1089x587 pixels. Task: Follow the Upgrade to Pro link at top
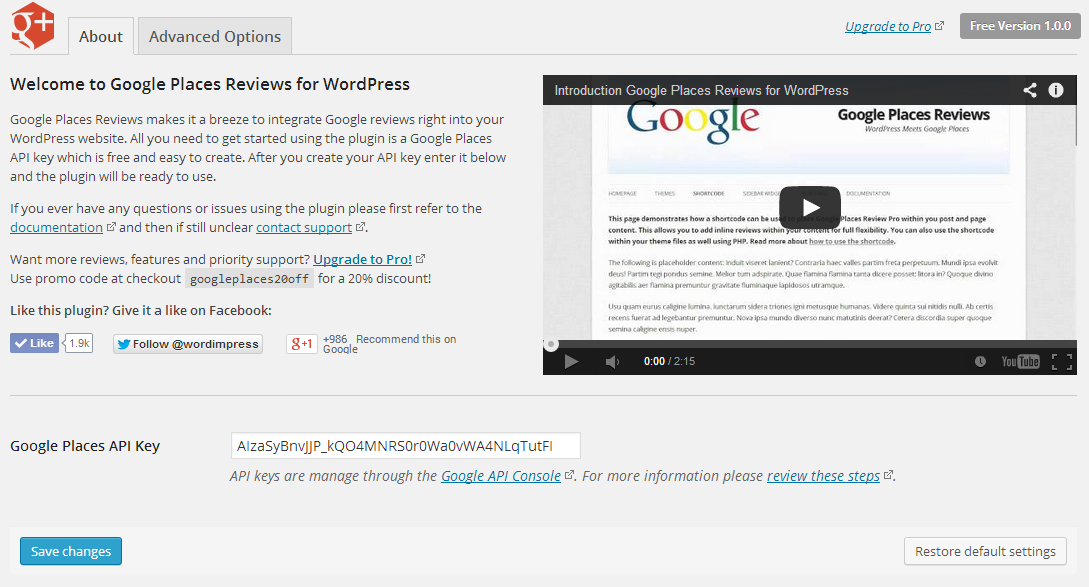pyautogui.click(x=888, y=26)
